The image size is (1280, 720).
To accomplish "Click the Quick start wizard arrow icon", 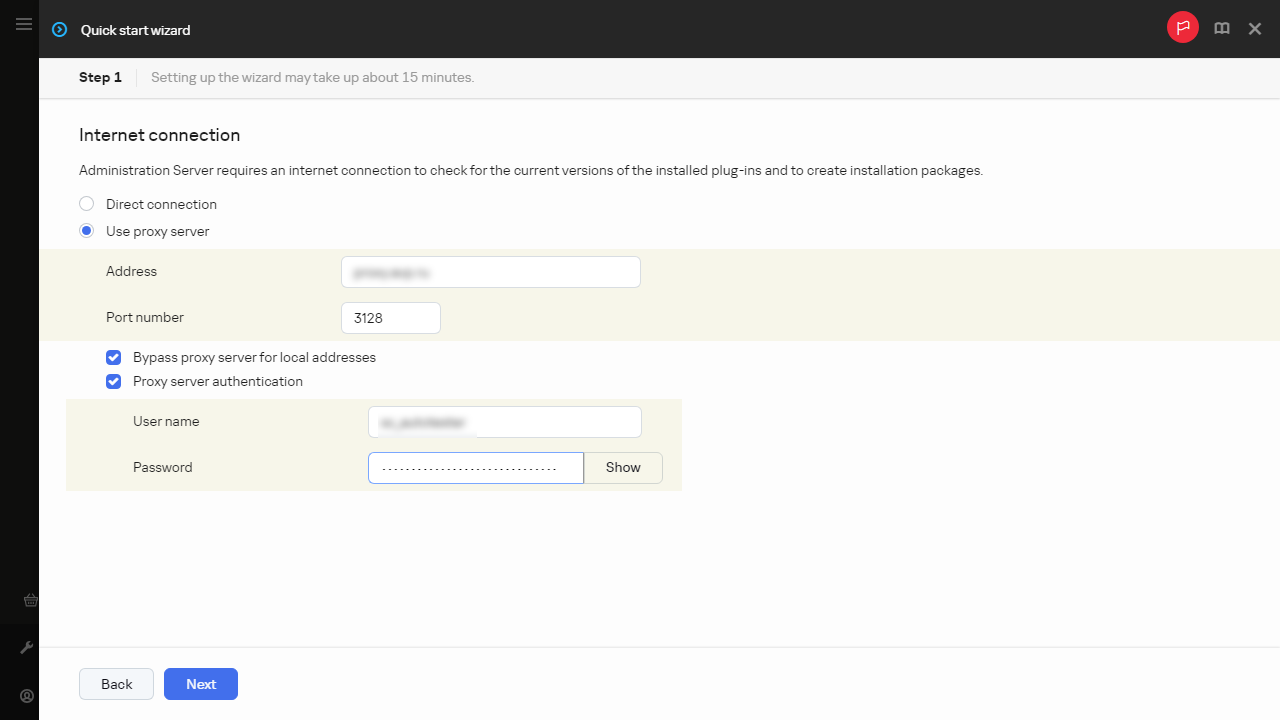I will click(60, 30).
